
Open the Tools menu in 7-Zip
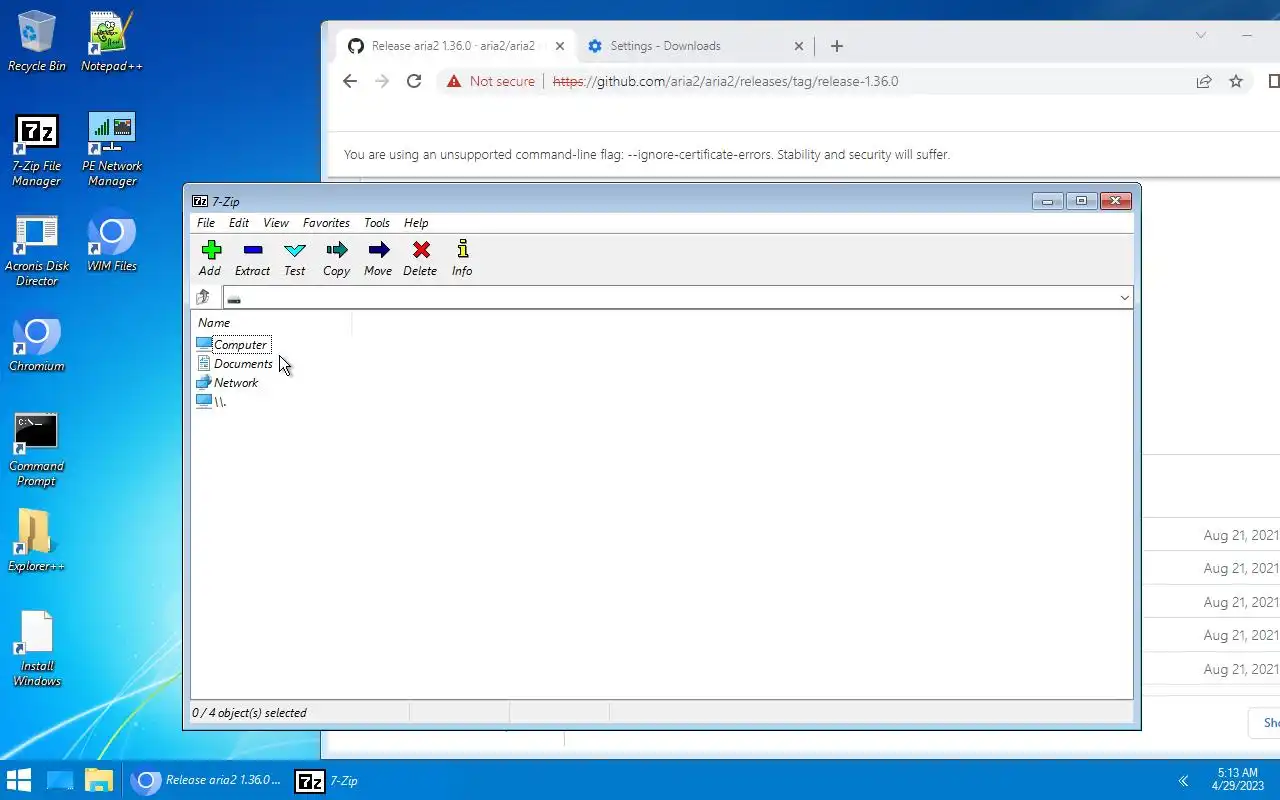tap(377, 223)
